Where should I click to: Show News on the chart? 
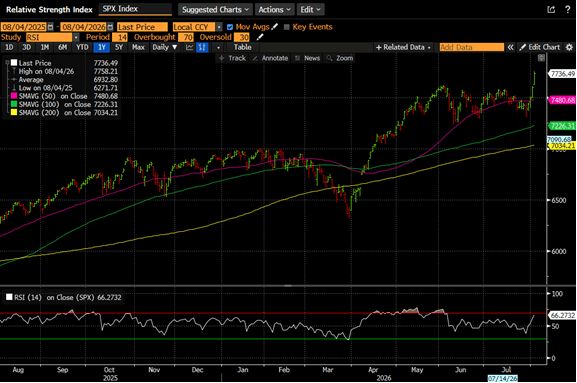tap(307, 58)
